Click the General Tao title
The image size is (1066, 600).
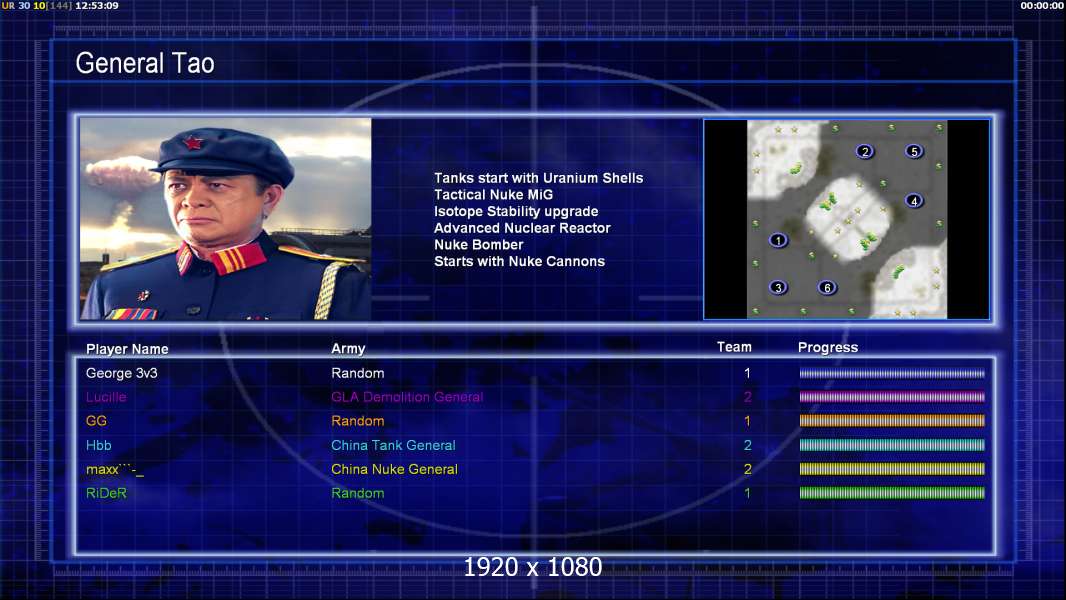pos(145,63)
